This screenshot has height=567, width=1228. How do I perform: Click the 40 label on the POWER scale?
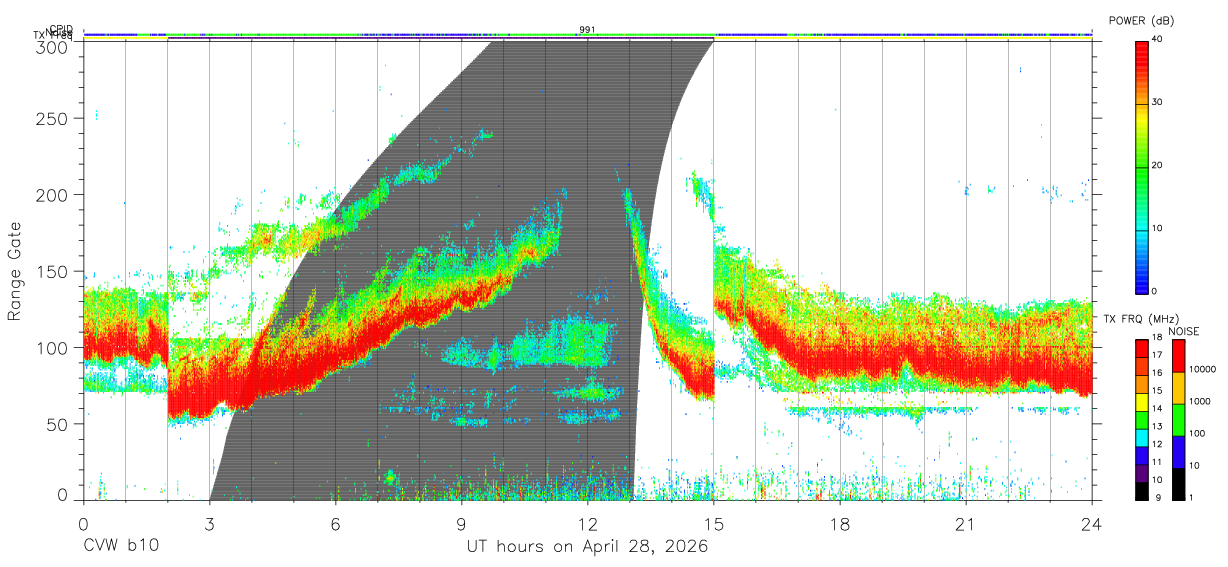1158,39
